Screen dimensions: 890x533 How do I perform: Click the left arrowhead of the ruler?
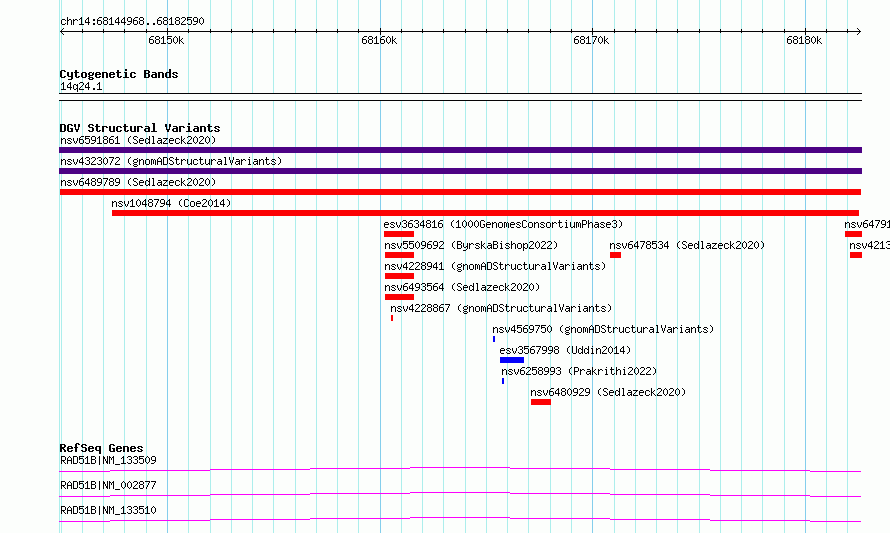tap(62, 31)
